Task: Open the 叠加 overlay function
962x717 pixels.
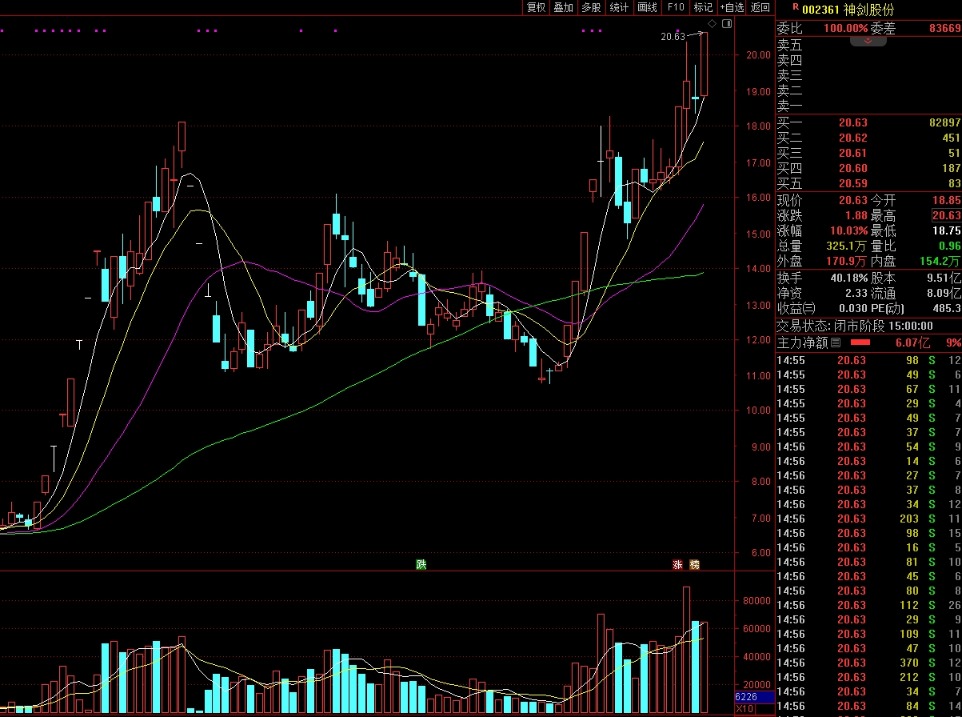Action: [x=564, y=7]
